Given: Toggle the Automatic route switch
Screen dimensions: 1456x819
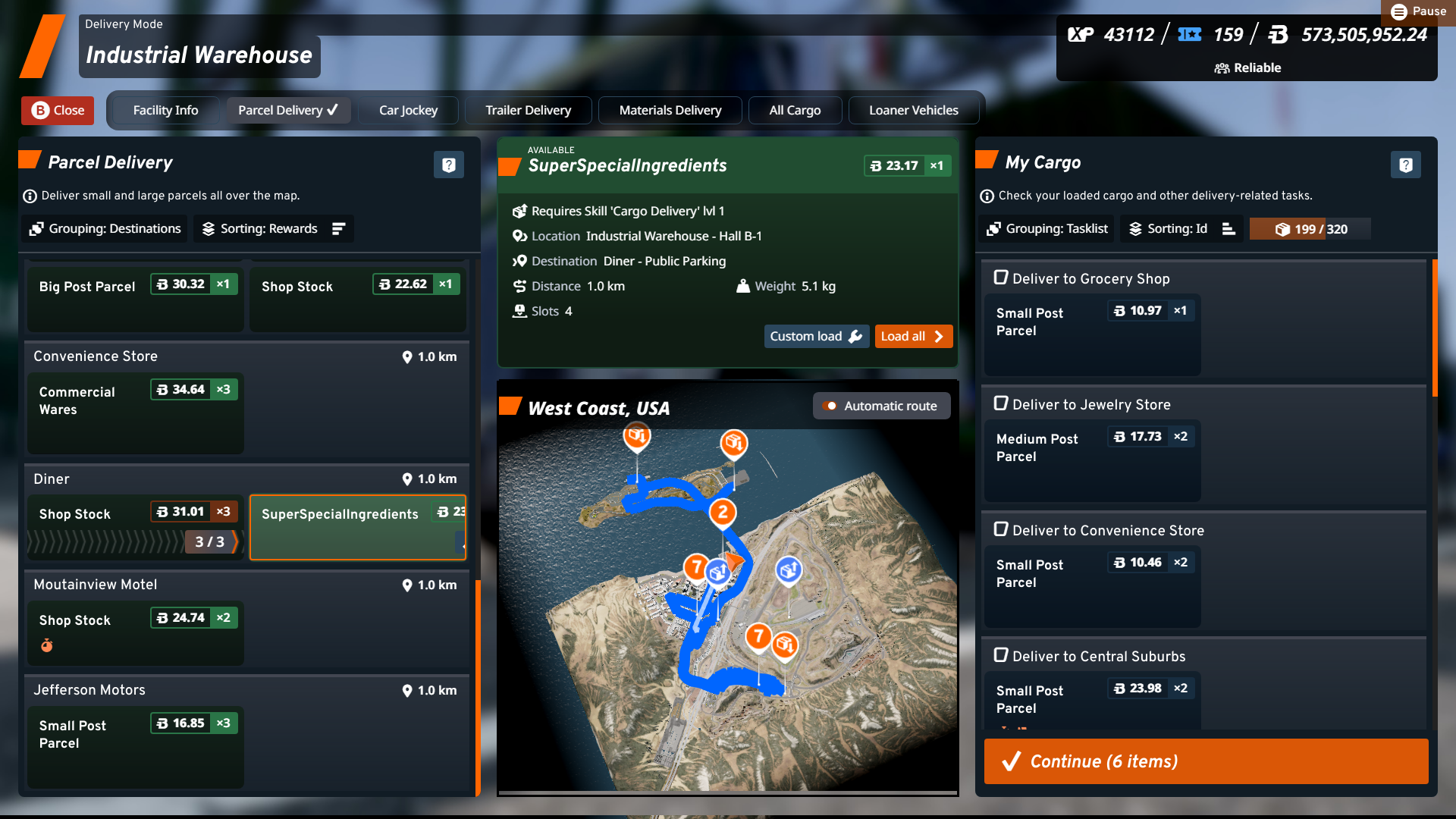Looking at the screenshot, I should [830, 406].
